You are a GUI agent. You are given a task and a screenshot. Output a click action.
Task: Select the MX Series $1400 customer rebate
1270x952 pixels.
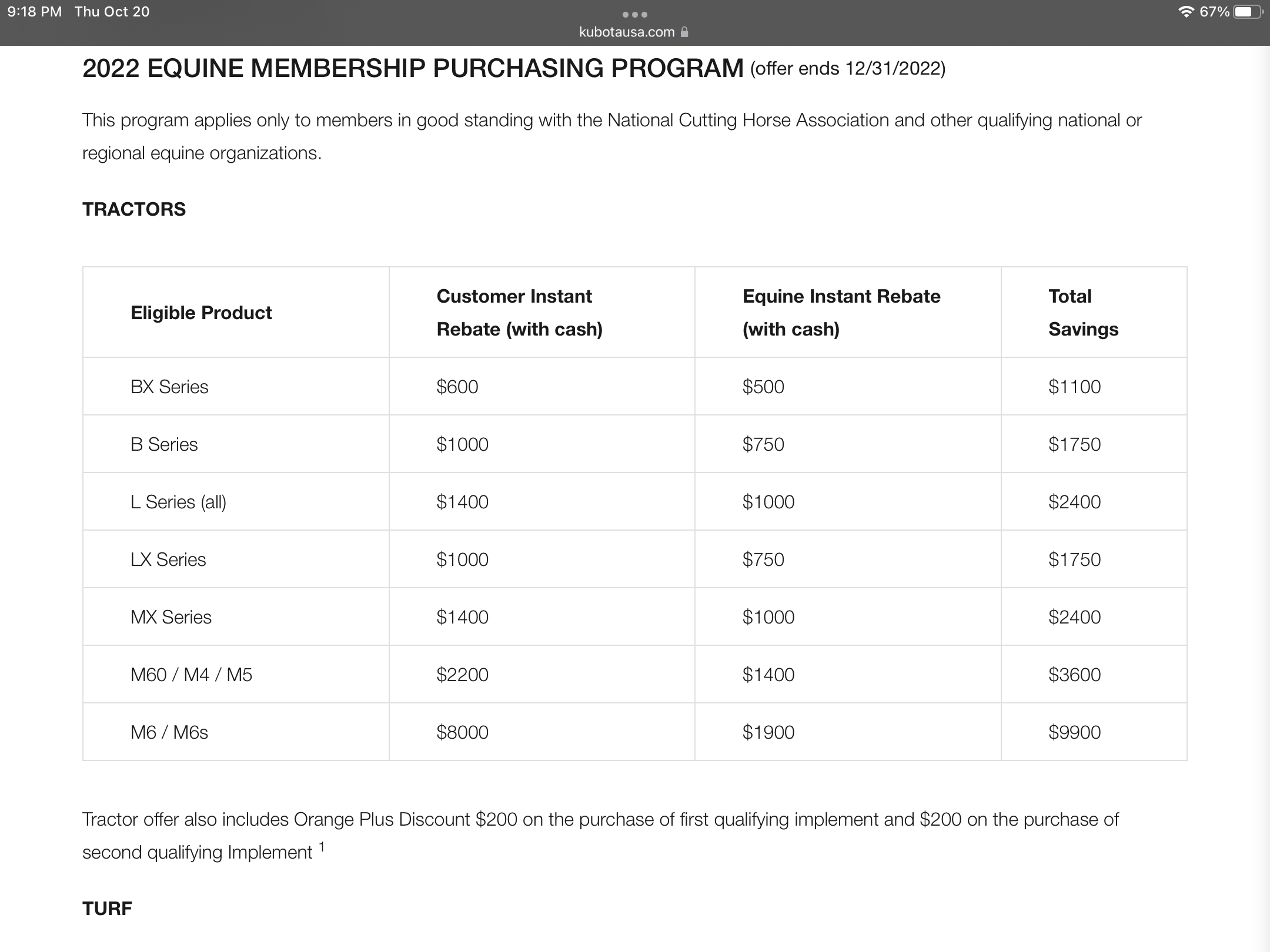462,617
